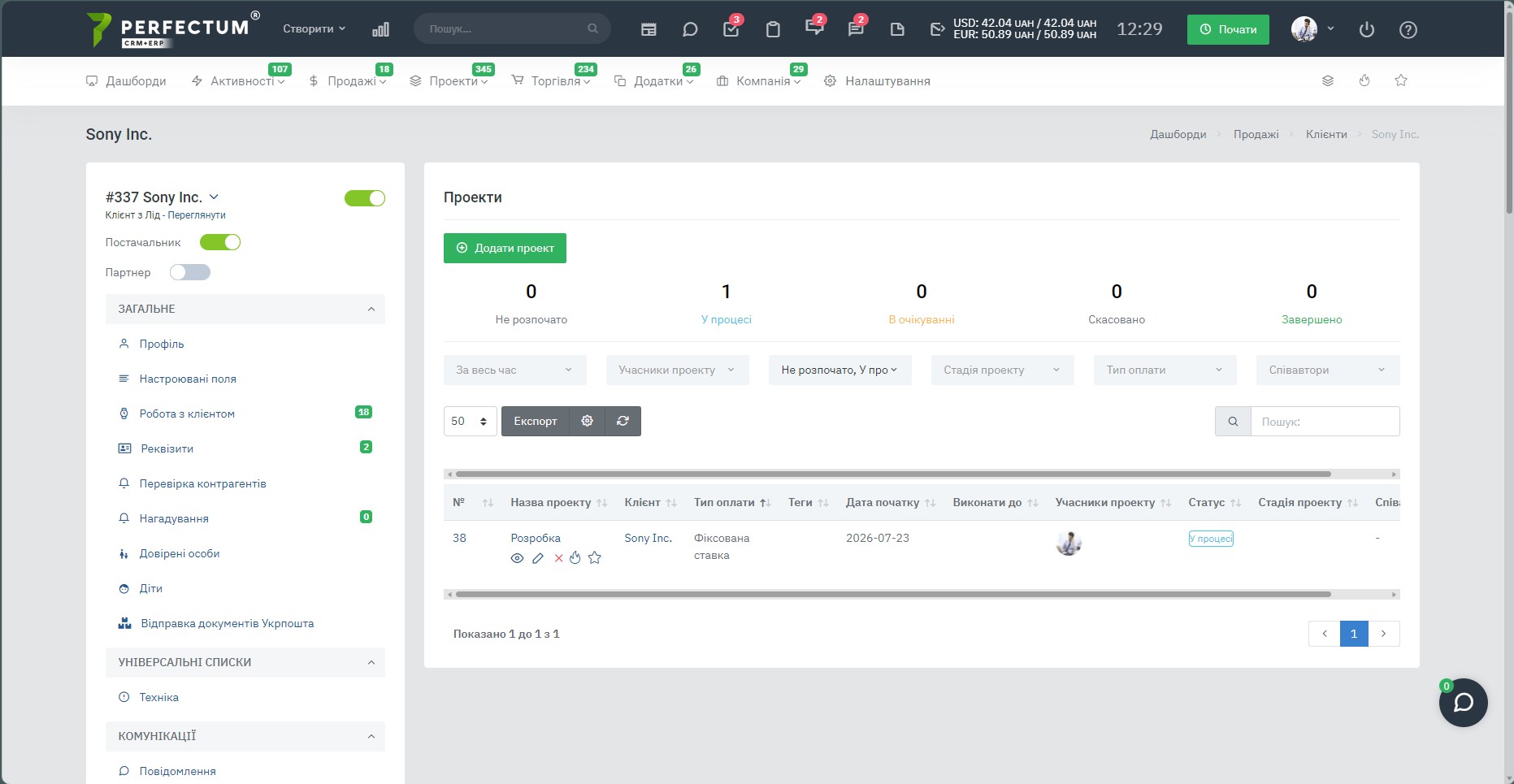Open the Учасники проекту filter dropdown

click(678, 370)
